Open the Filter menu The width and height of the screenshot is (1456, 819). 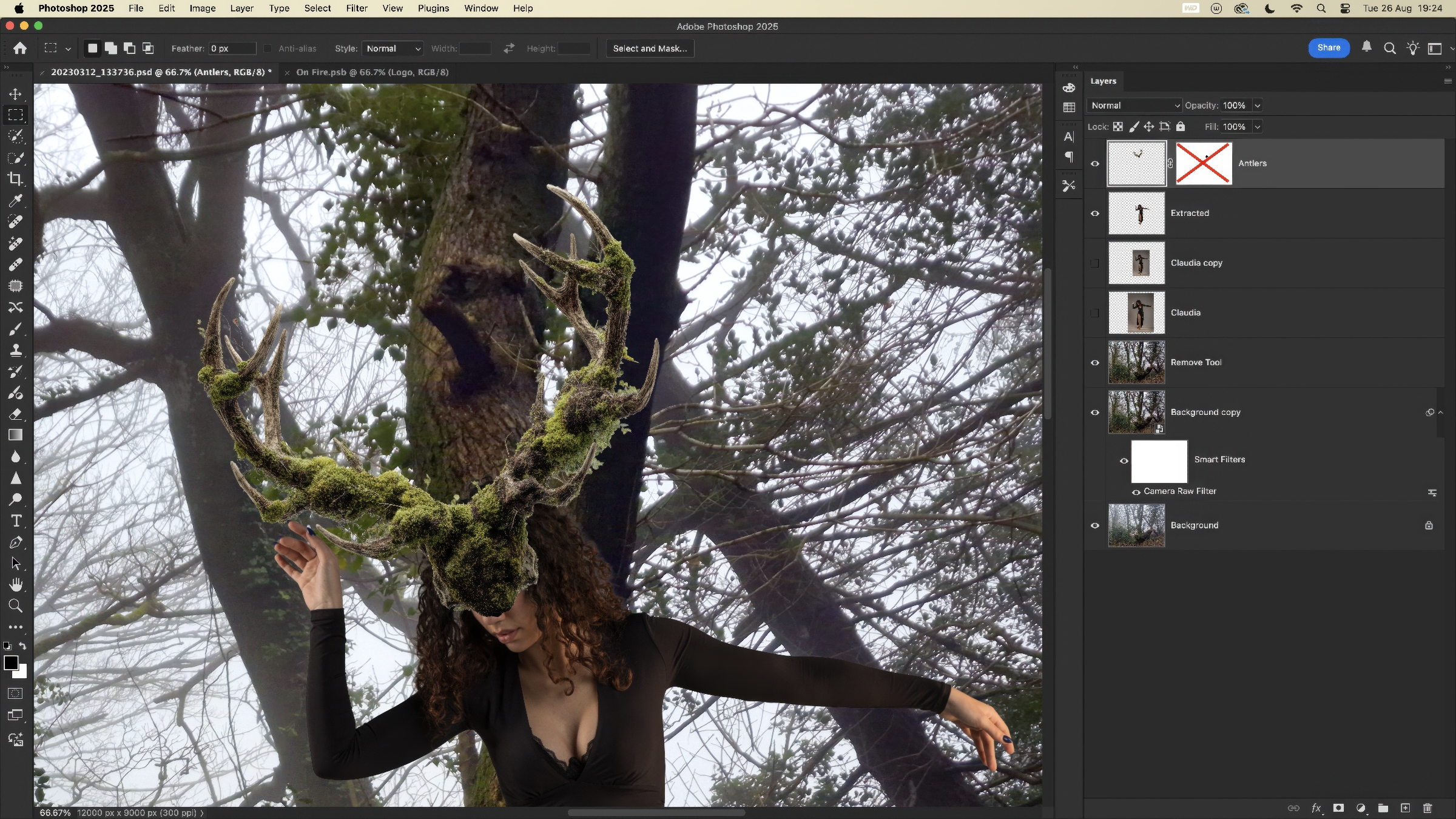pyautogui.click(x=357, y=8)
